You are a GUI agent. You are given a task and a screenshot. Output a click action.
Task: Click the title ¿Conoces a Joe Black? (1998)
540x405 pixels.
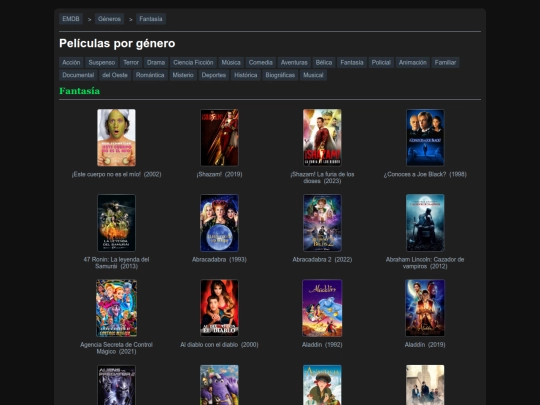[425, 175]
